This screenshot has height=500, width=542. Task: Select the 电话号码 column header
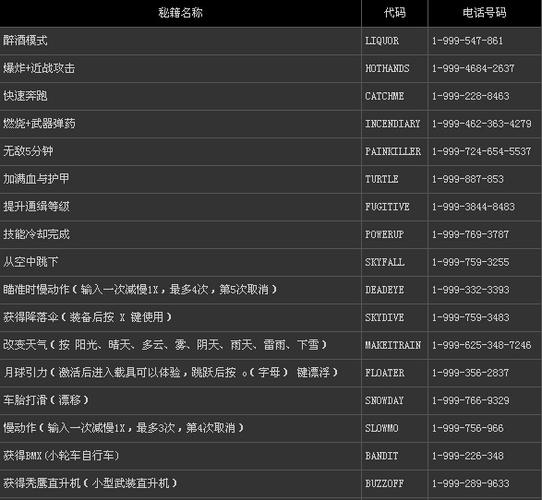(x=485, y=13)
